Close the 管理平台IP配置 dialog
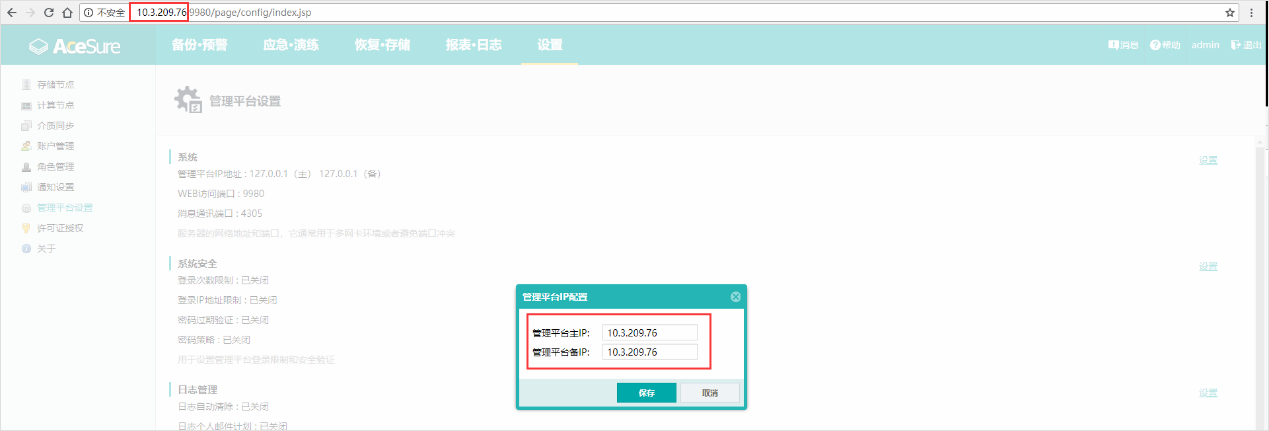The width and height of the screenshot is (1269, 431). (x=735, y=297)
